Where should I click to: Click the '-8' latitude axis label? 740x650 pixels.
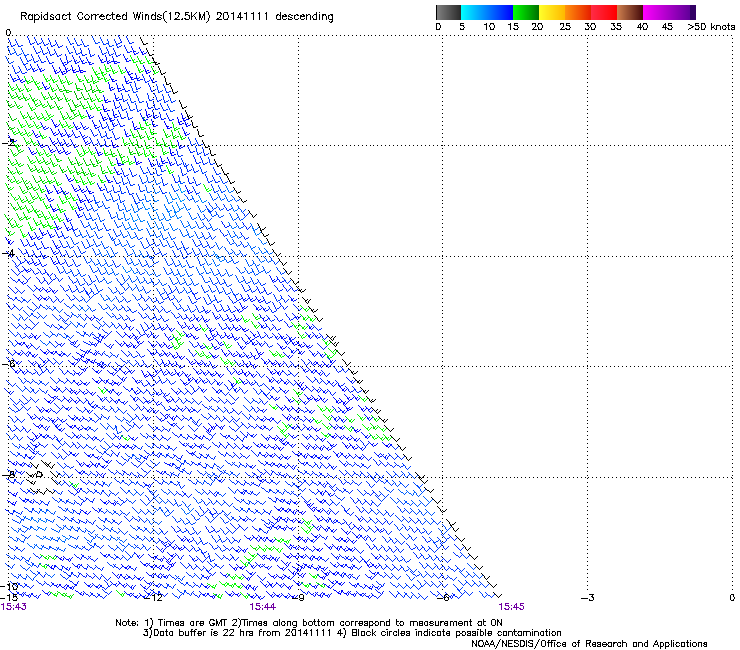(8, 475)
